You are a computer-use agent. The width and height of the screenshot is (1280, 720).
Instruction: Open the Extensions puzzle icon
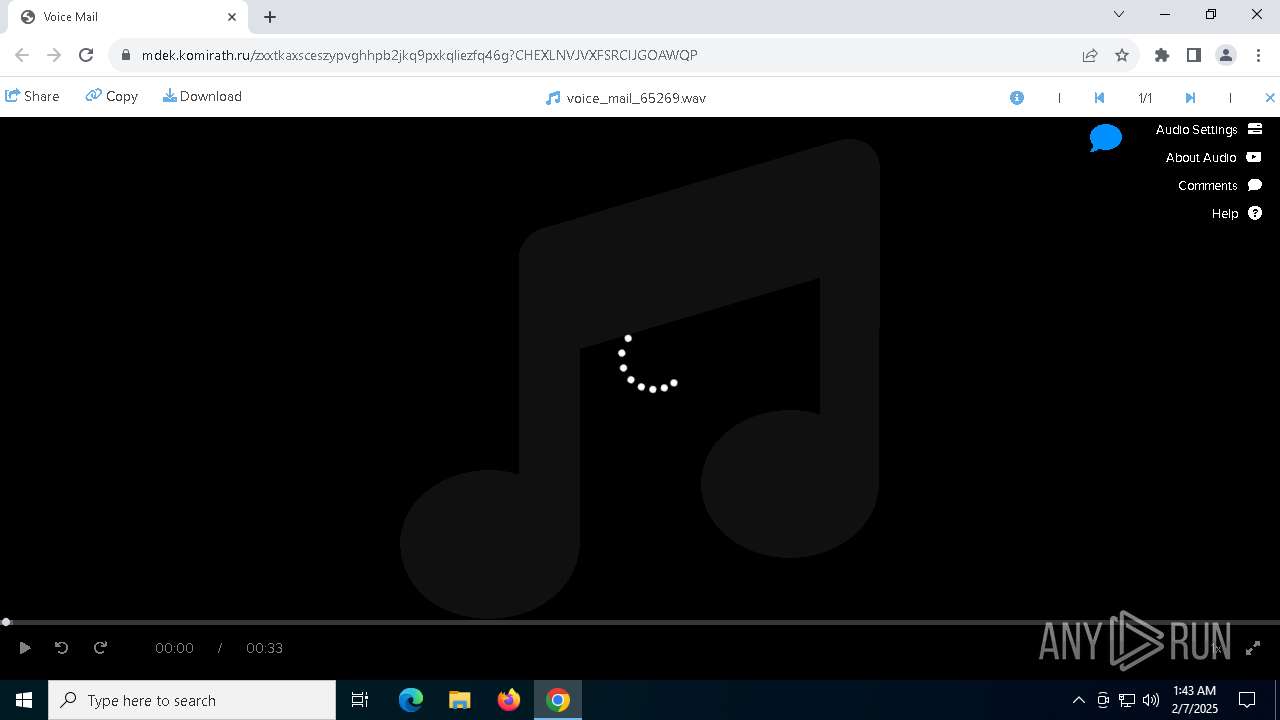[x=1162, y=55]
